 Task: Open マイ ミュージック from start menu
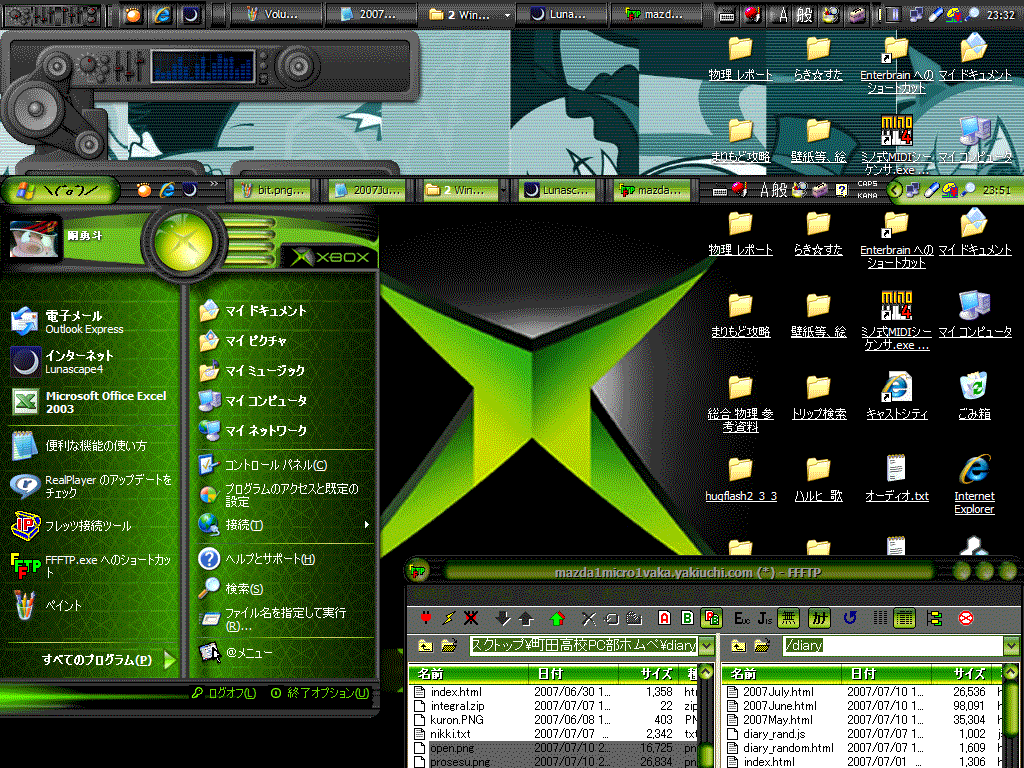pos(285,370)
